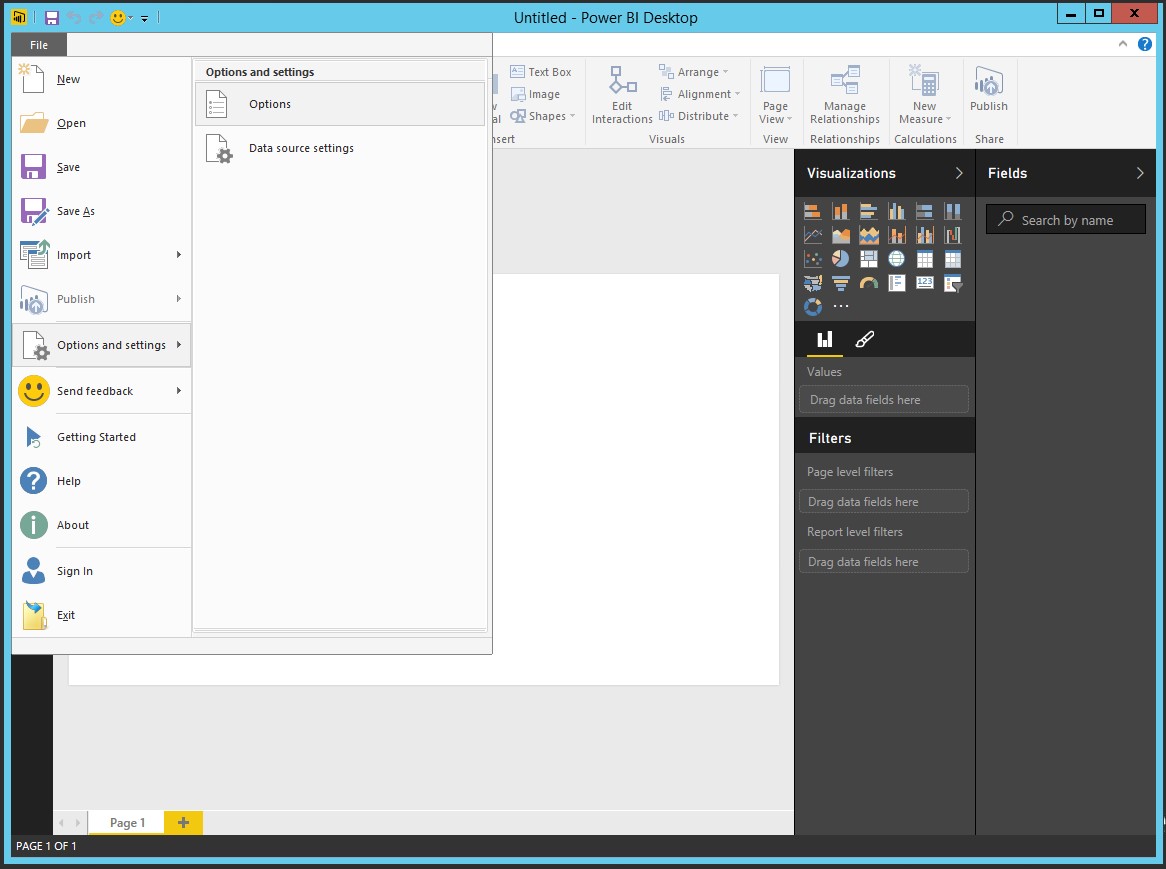The height and width of the screenshot is (869, 1166).
Task: Insert a Text Box from ribbon
Action: [541, 72]
